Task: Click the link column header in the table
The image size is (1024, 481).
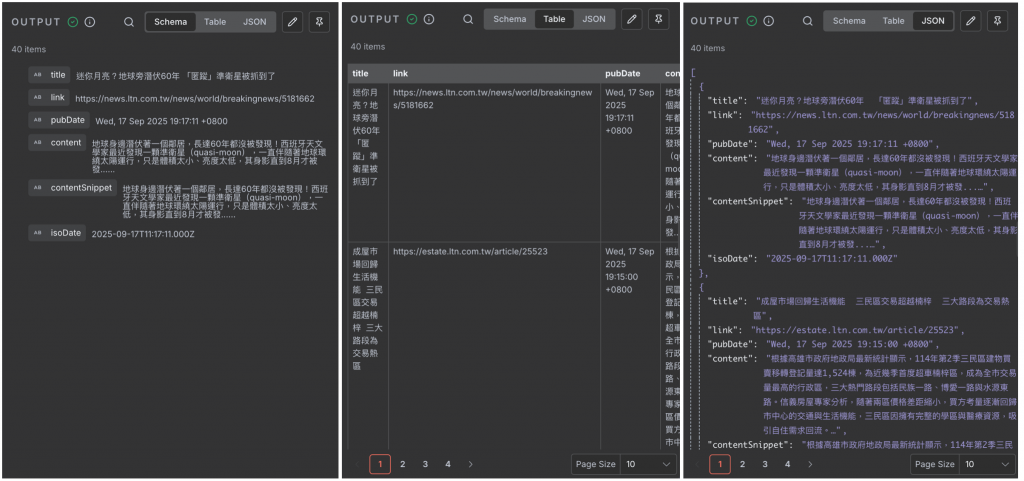Action: pyautogui.click(x=494, y=74)
